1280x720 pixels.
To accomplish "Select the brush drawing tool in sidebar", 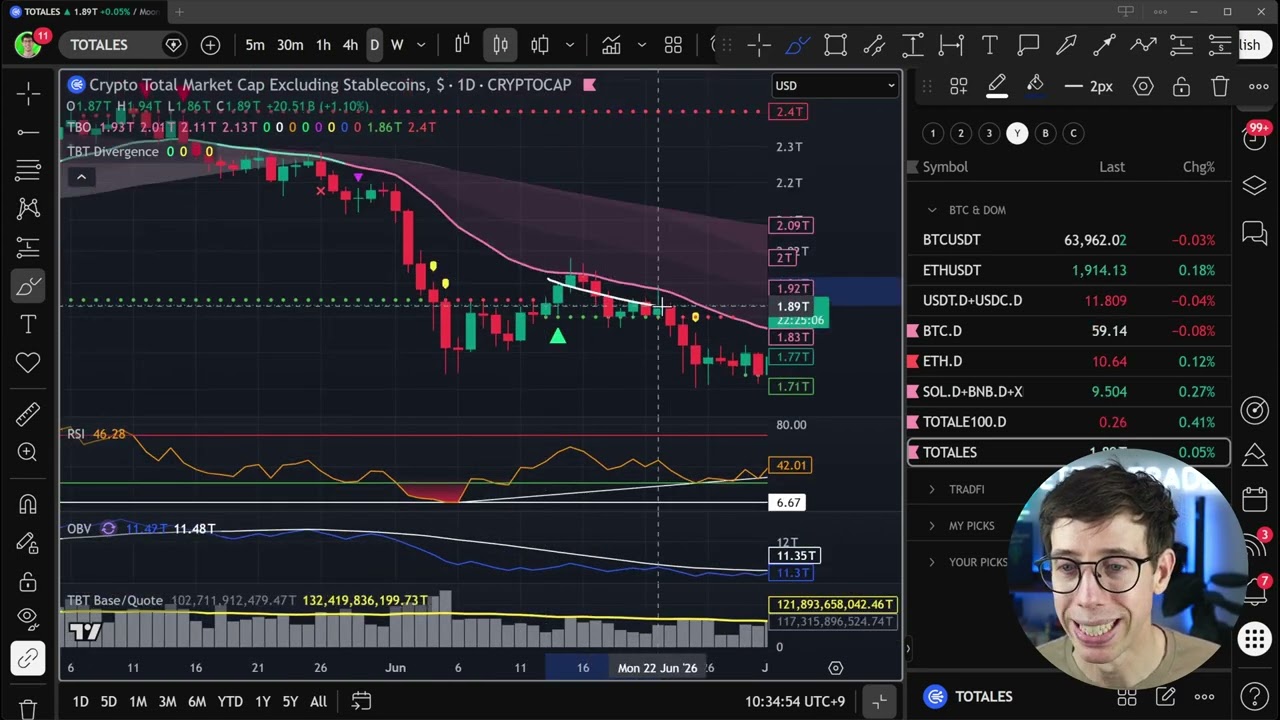I will point(28,287).
